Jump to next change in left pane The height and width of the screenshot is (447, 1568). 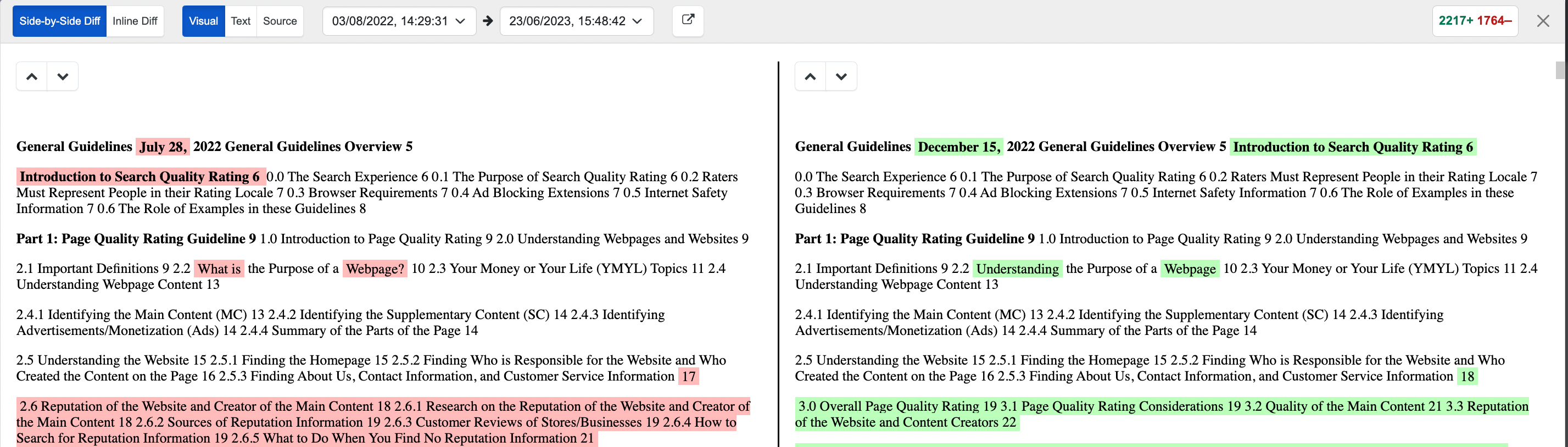[63, 77]
